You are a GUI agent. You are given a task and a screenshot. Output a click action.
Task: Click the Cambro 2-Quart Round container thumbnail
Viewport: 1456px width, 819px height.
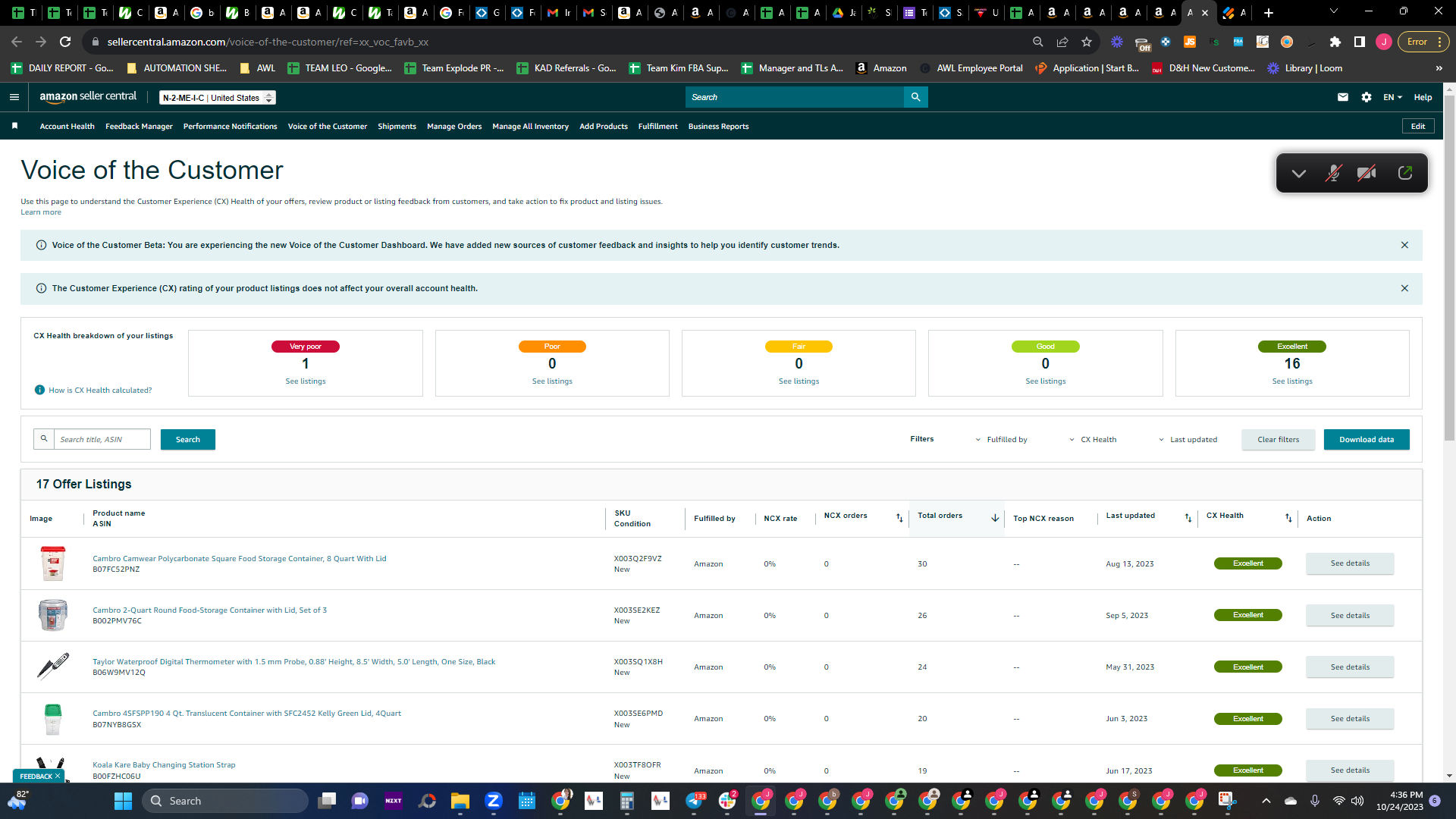[x=52, y=615]
